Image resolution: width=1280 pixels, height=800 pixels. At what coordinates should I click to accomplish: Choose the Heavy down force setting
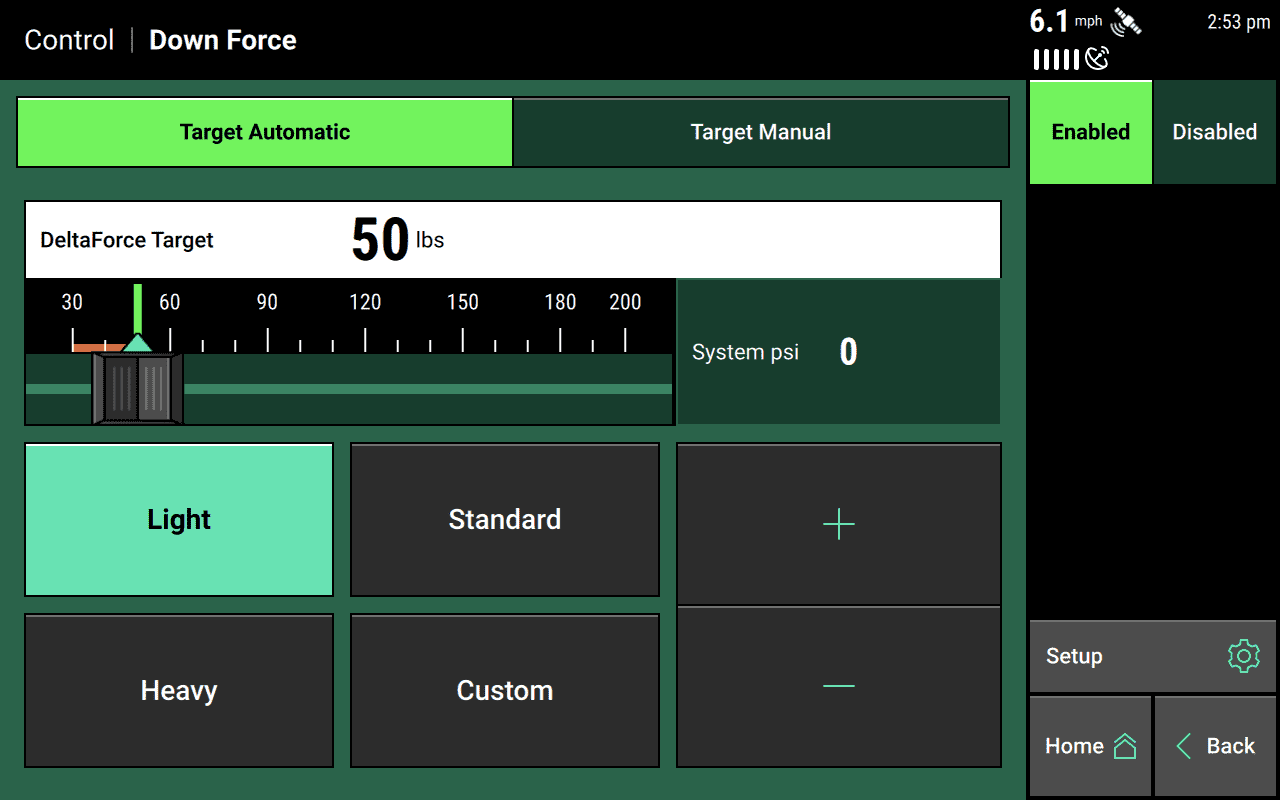pos(178,690)
